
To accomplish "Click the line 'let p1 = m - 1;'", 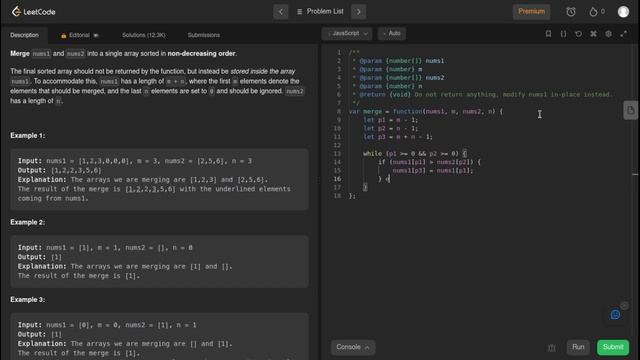I will coord(391,120).
